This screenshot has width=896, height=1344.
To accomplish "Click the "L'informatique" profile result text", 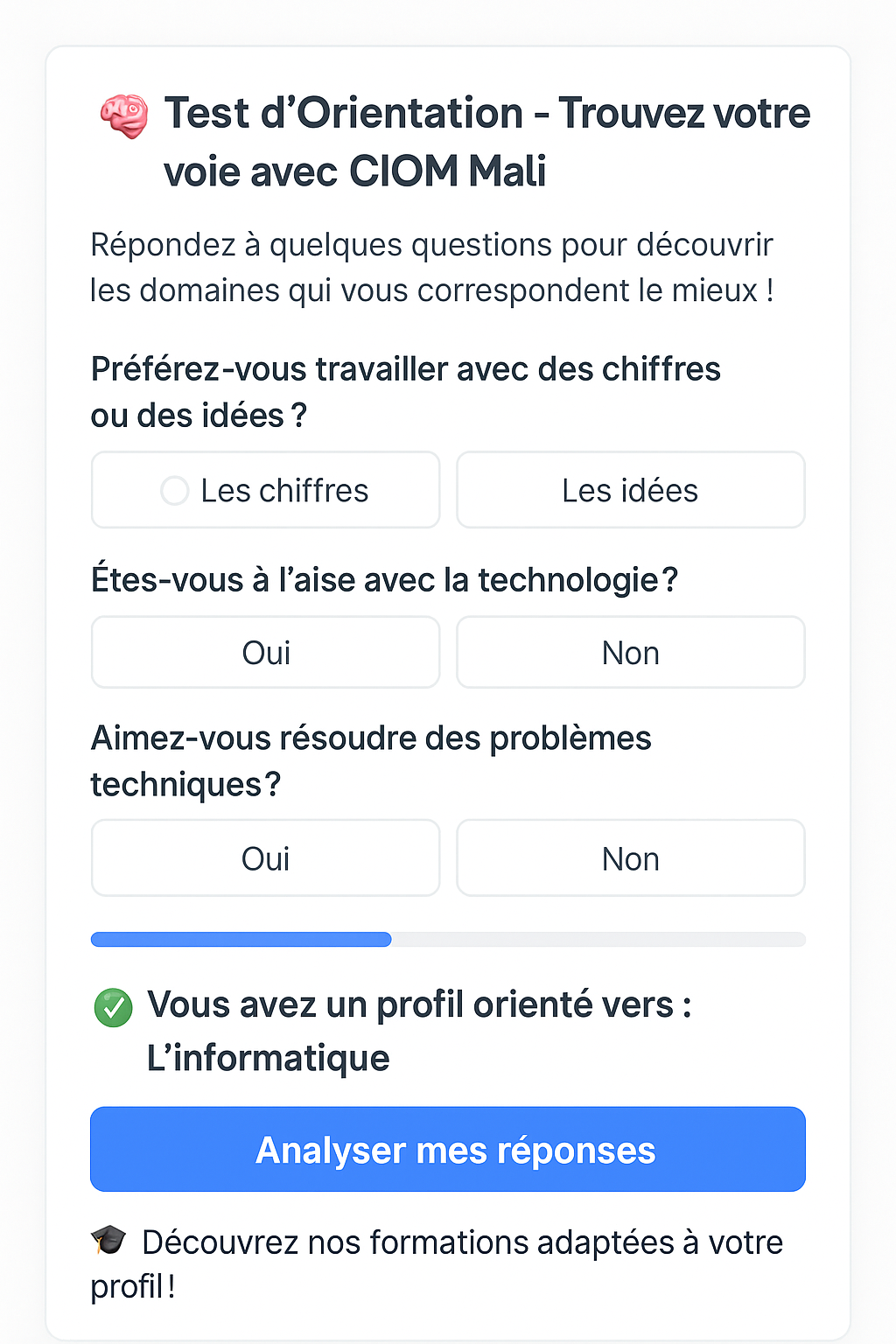I will (268, 1058).
